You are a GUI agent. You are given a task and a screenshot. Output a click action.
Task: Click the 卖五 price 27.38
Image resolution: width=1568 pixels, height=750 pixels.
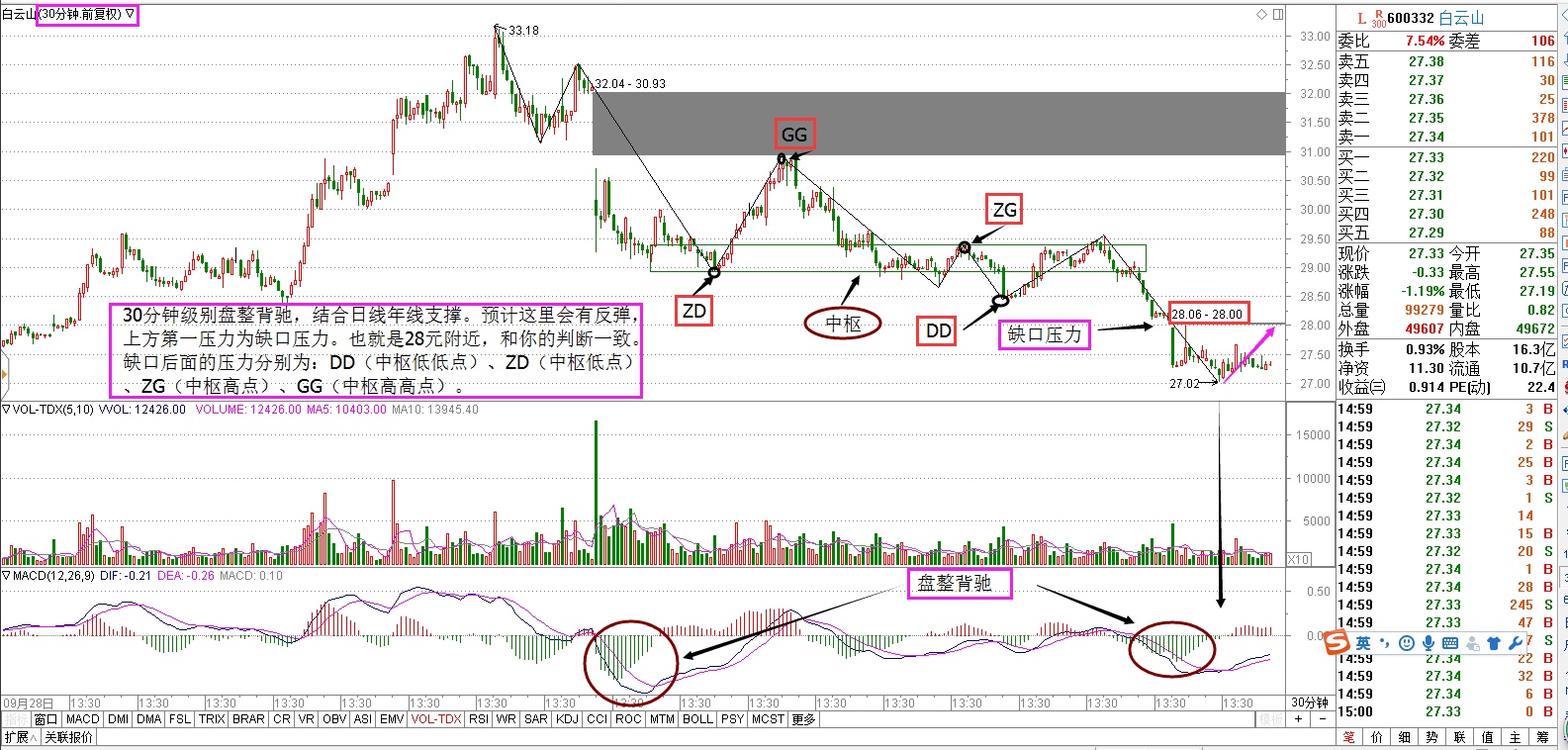click(1427, 61)
